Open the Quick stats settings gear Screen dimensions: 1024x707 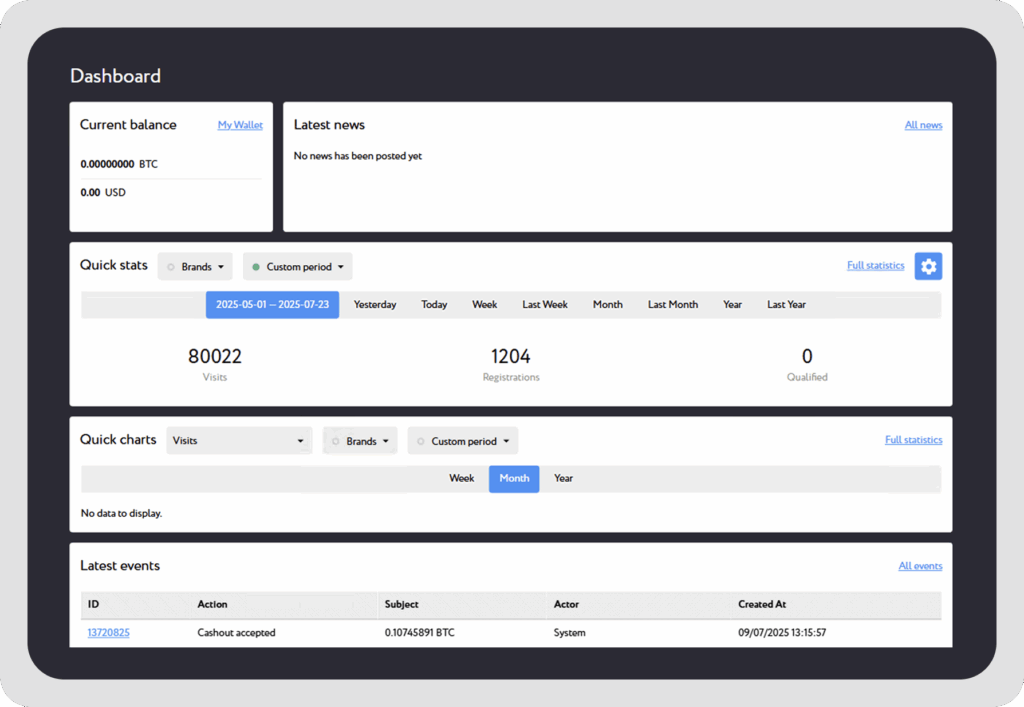pyautogui.click(x=928, y=266)
